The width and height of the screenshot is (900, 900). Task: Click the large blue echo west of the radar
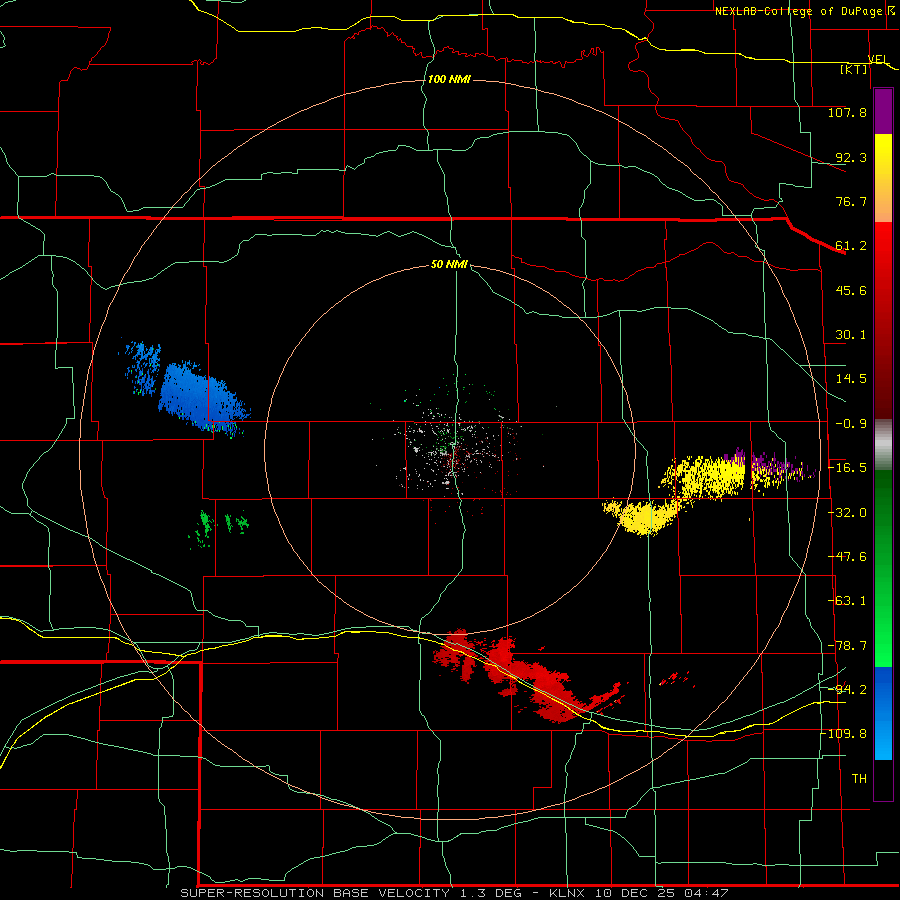coord(201,396)
